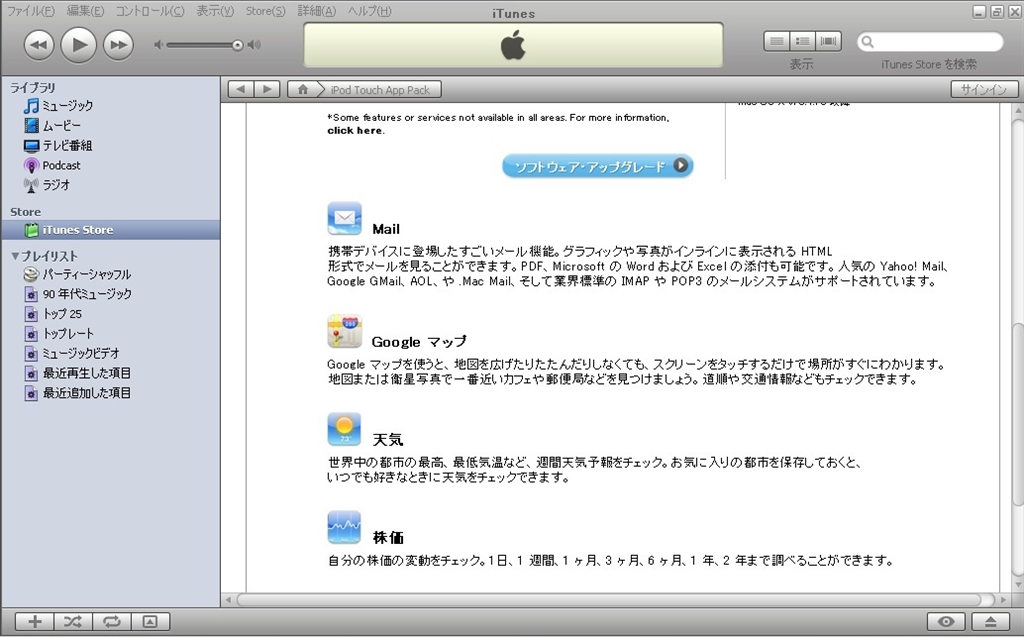The image size is (1024, 638).
Task: Open the 表示(V) menu
Action: pyautogui.click(x=215, y=10)
